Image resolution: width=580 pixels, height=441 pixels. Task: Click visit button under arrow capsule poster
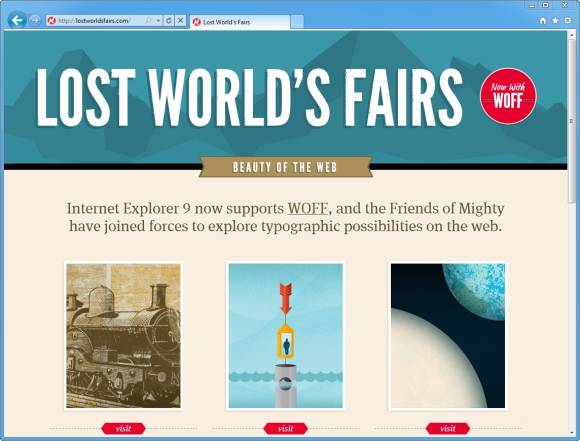tap(286, 428)
